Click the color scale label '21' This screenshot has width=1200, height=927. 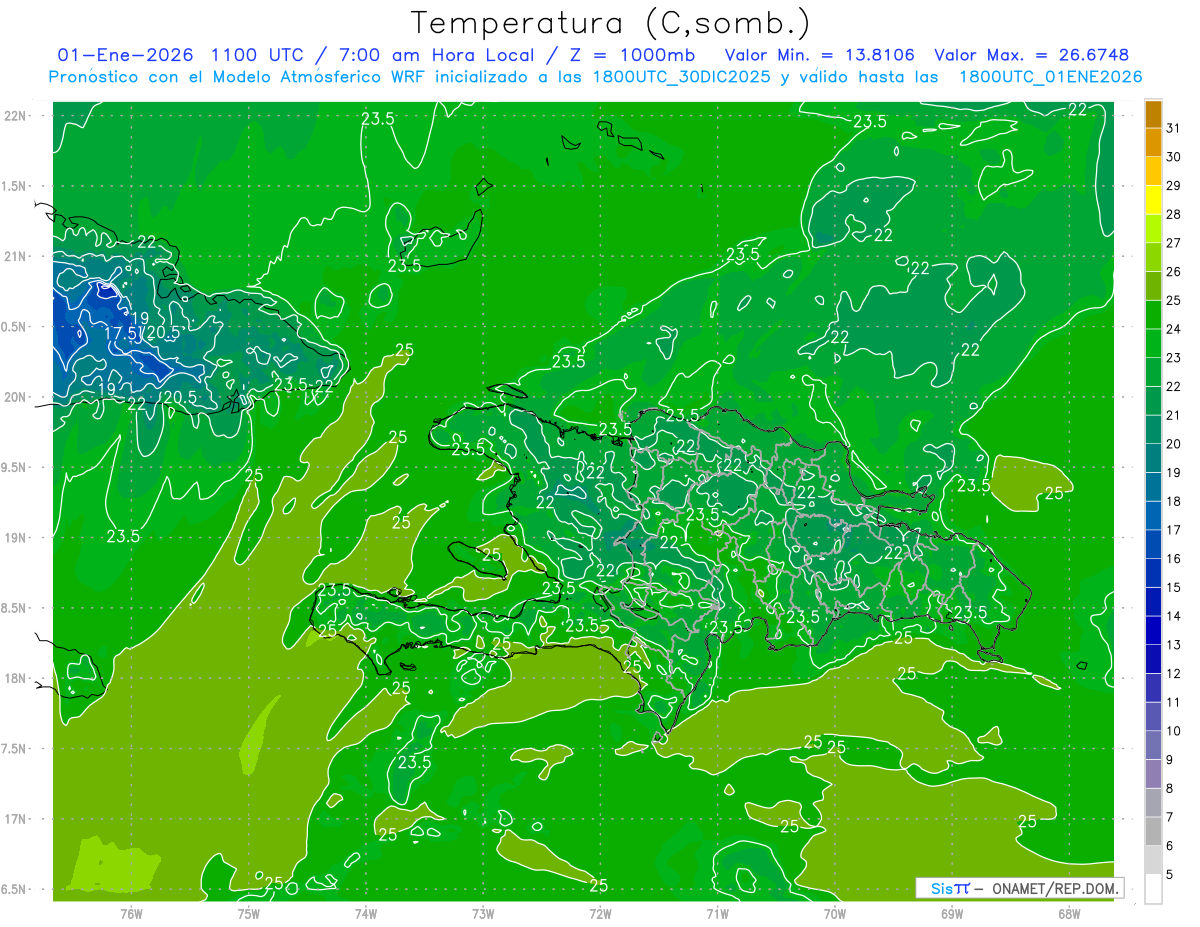tap(1174, 415)
